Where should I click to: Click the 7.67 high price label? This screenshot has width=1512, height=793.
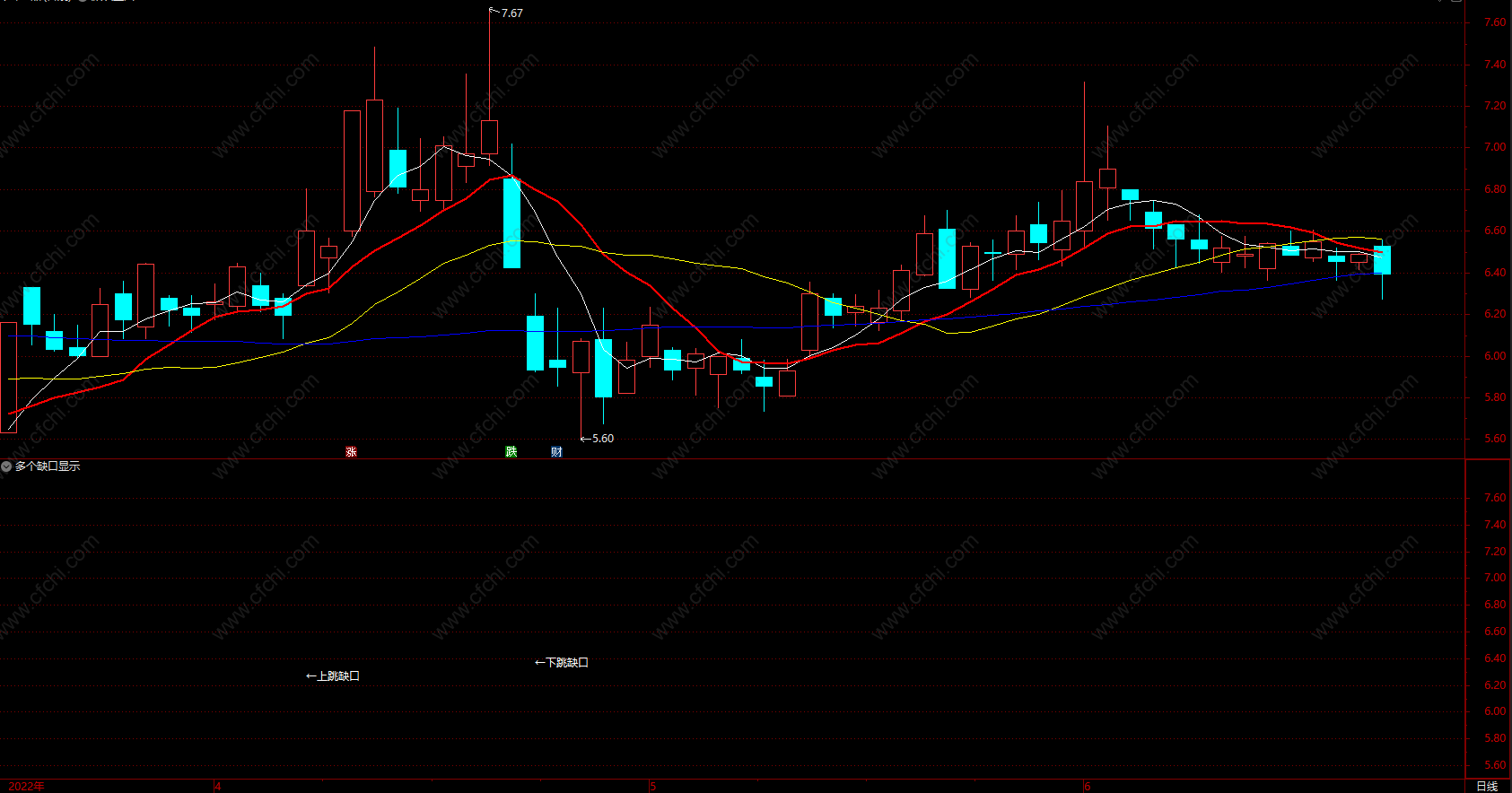(511, 13)
